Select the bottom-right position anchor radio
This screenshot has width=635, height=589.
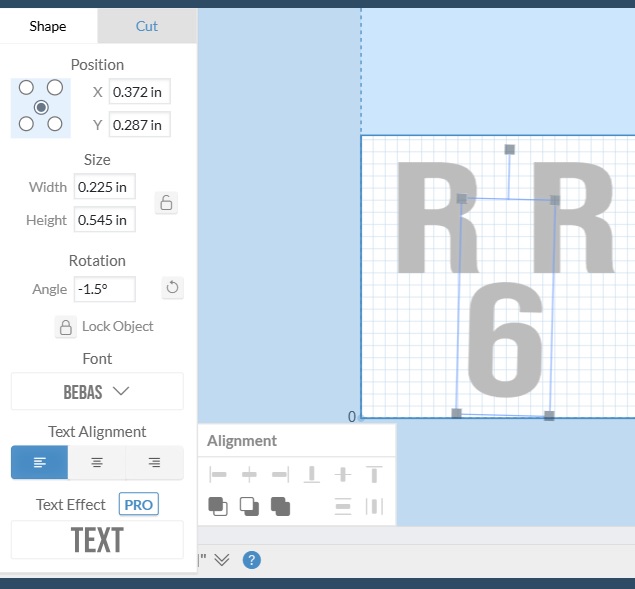pos(55,124)
